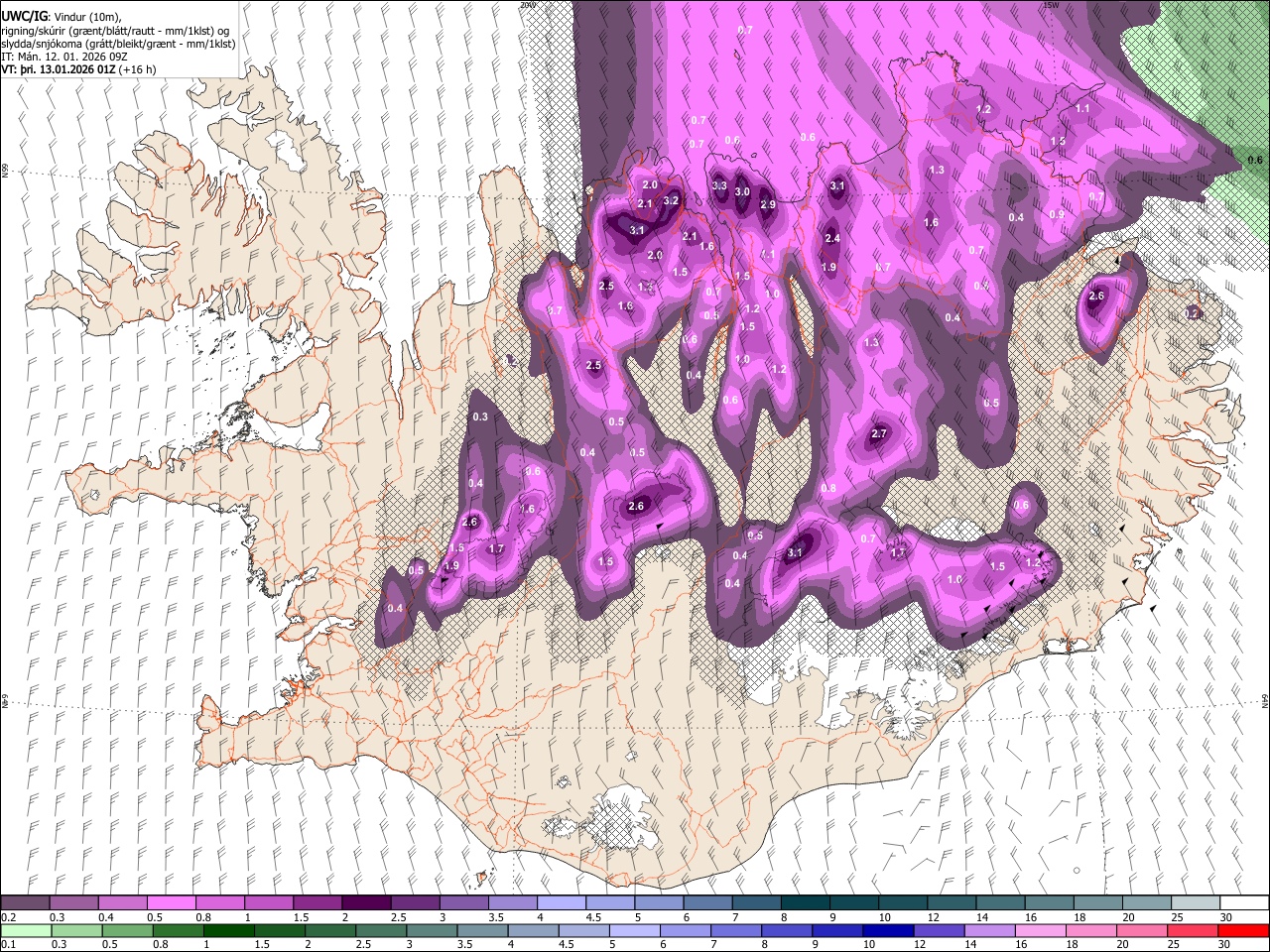Image resolution: width=1270 pixels, height=952 pixels.
Task: Choose the pale grey 25 swatch in snow legend
Action: [x=1196, y=903]
